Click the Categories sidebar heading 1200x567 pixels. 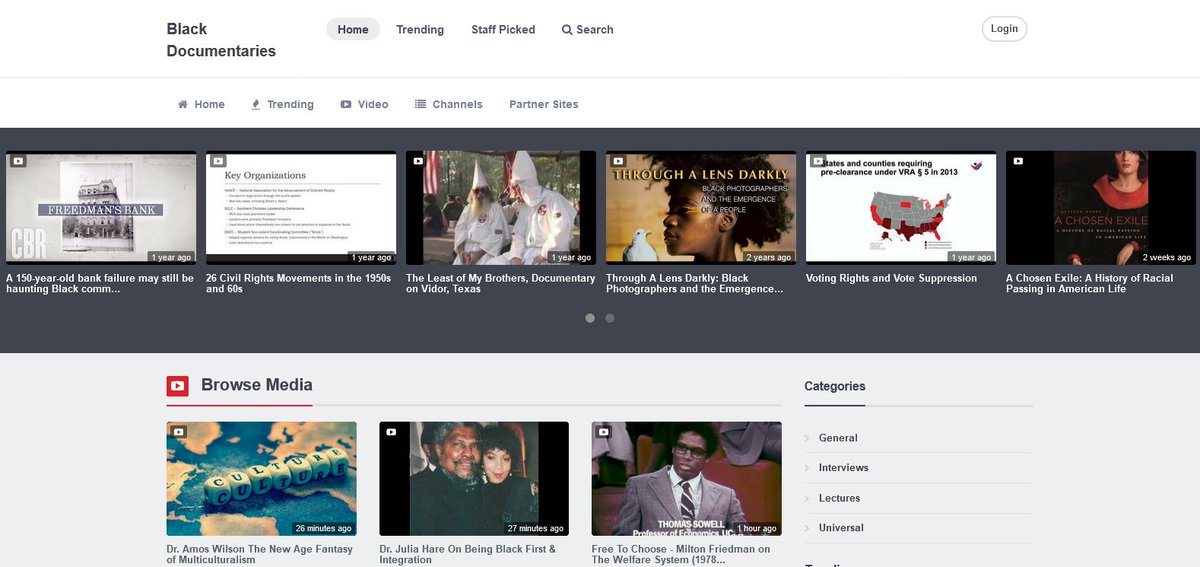835,386
